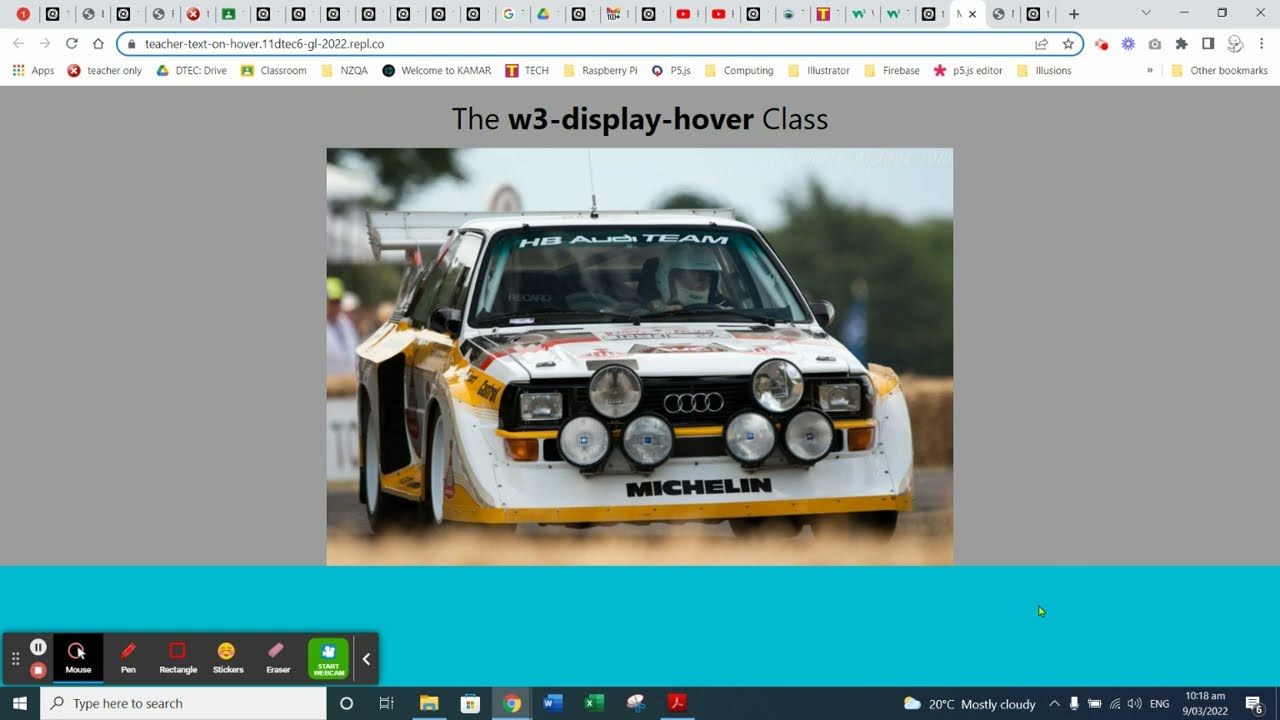Open the Windows Start menu
The height and width of the screenshot is (720, 1280).
pos(20,703)
